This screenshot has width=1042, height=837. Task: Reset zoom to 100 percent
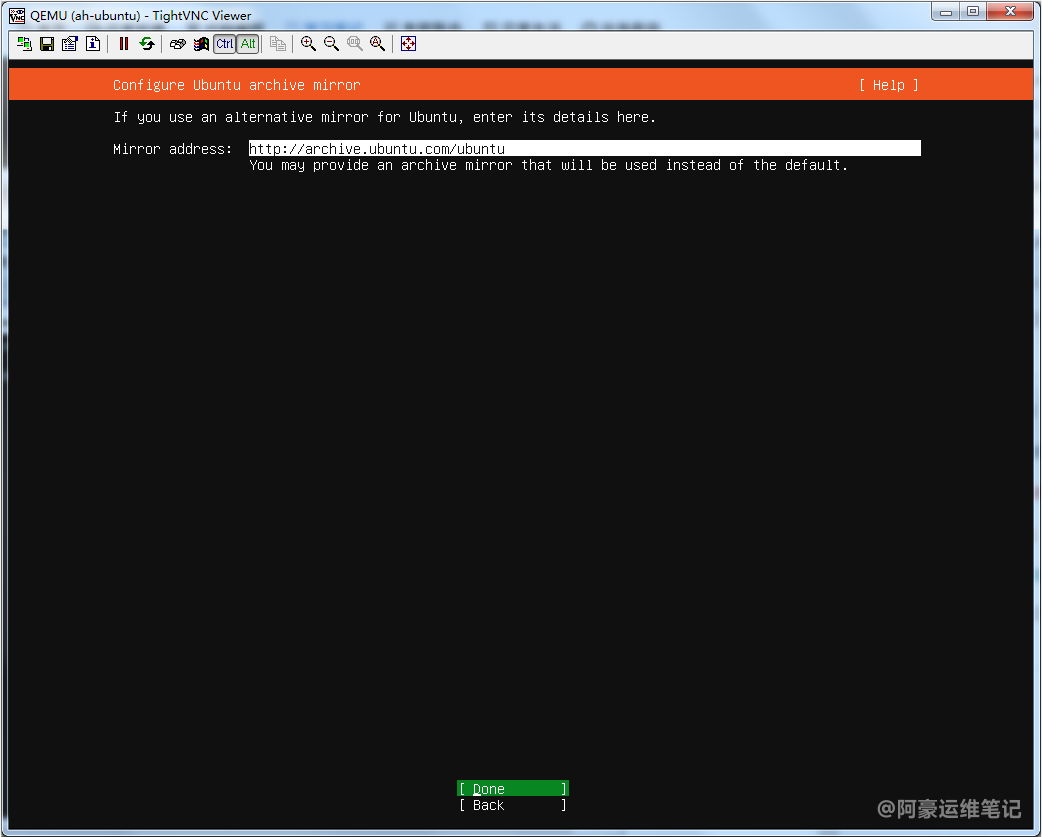coord(354,44)
